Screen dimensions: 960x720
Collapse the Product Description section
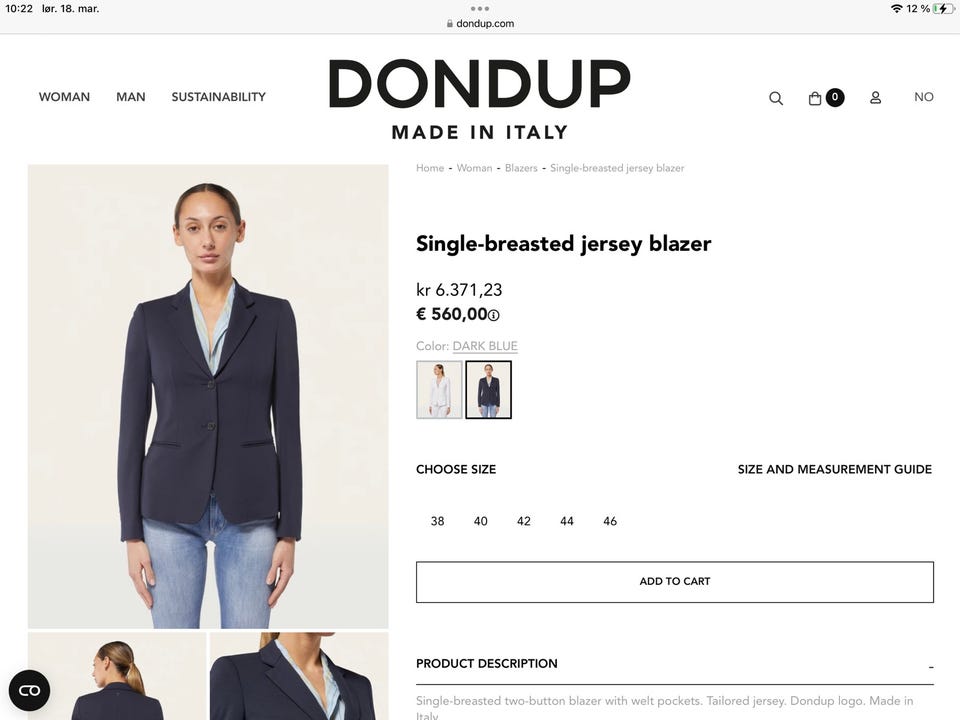coord(931,666)
